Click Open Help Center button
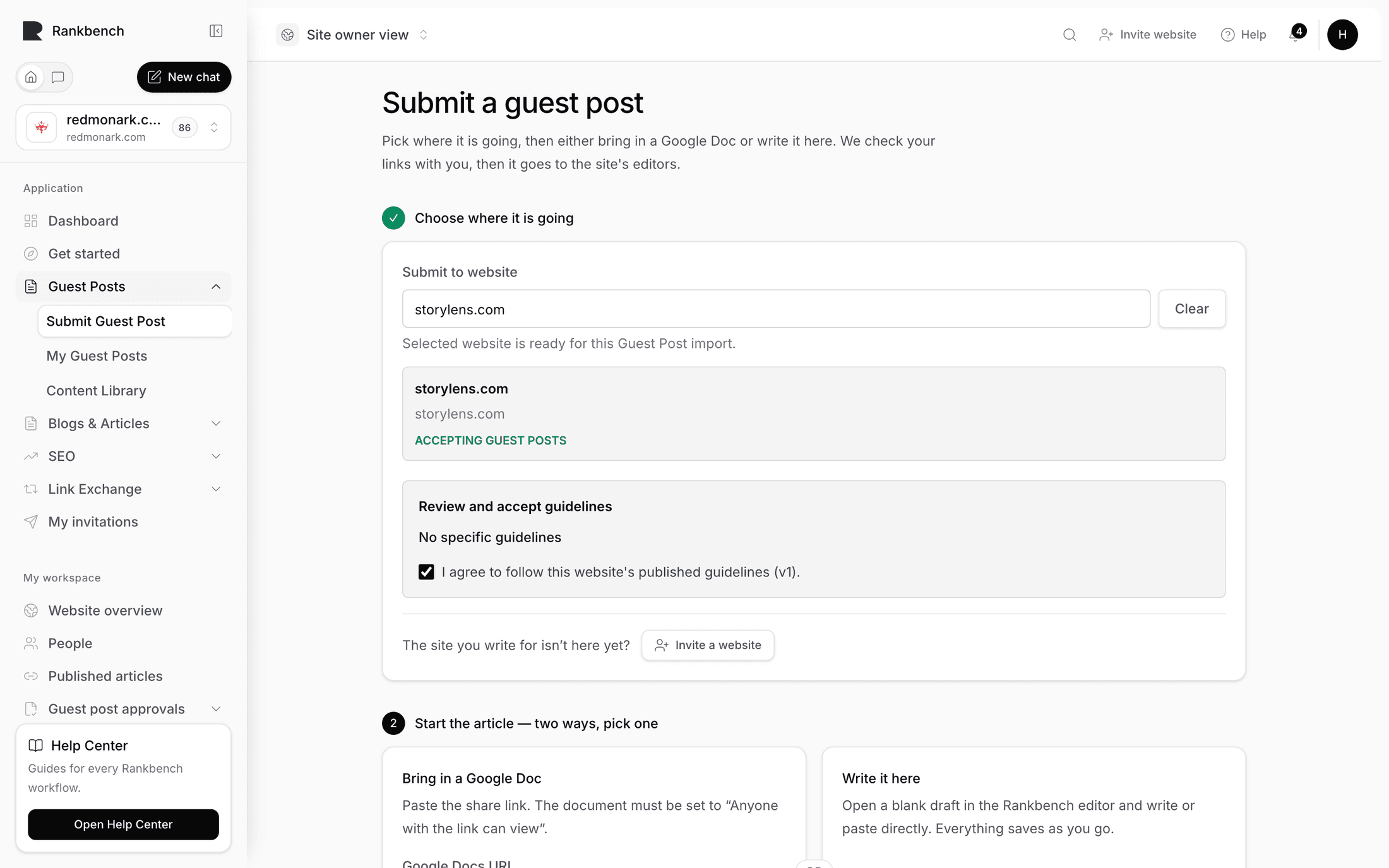The width and height of the screenshot is (1389, 868). 123,824
